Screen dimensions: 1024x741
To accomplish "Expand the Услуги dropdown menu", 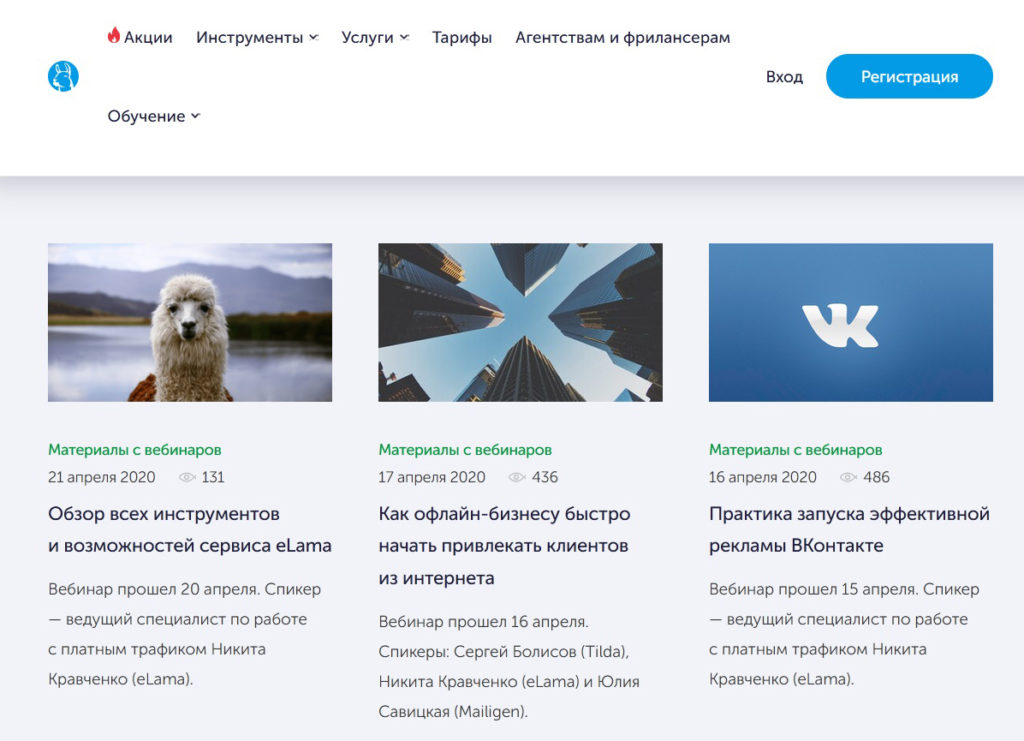I will pyautogui.click(x=375, y=38).
